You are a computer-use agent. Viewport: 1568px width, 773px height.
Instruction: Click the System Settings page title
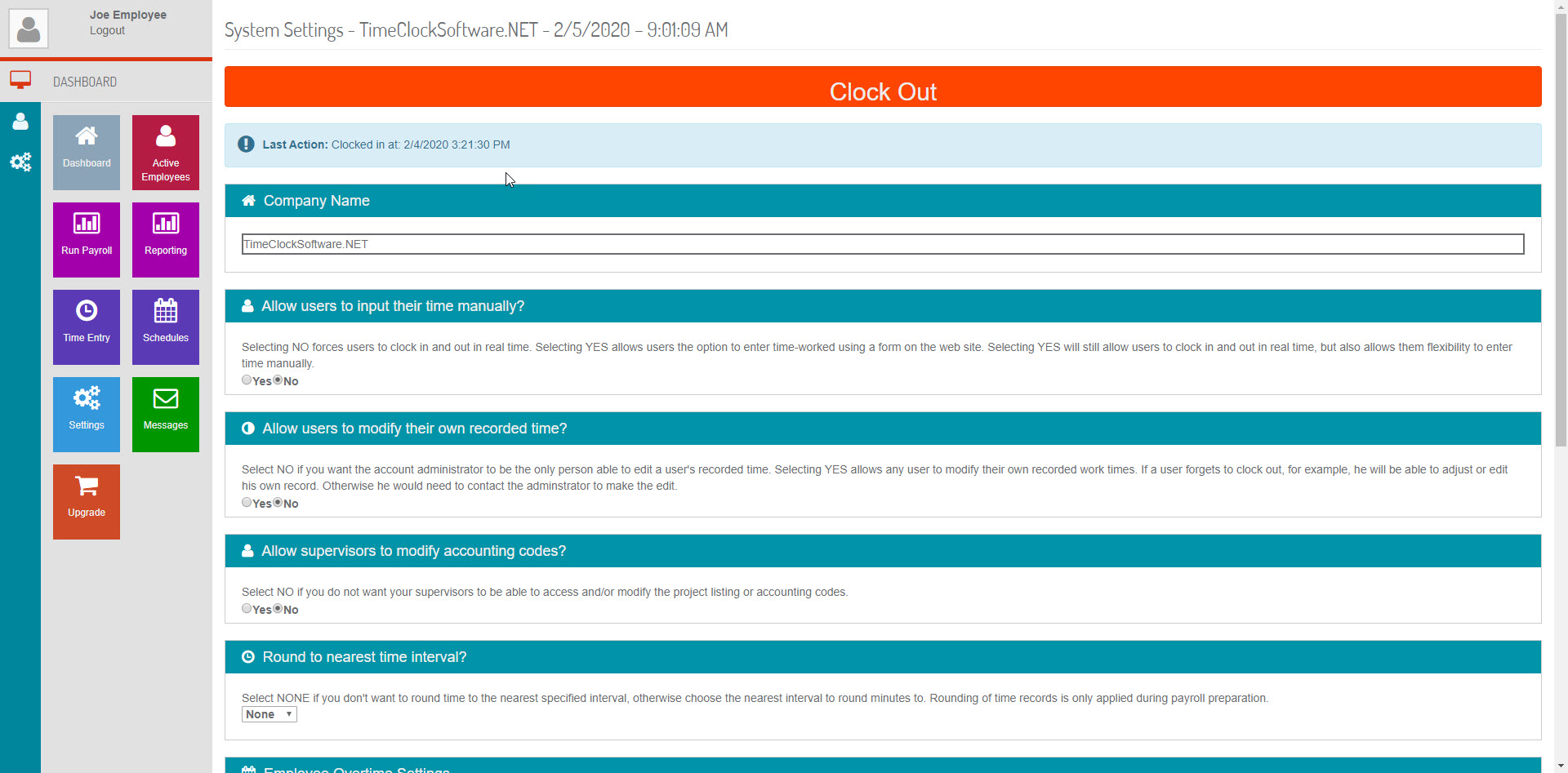click(x=476, y=30)
